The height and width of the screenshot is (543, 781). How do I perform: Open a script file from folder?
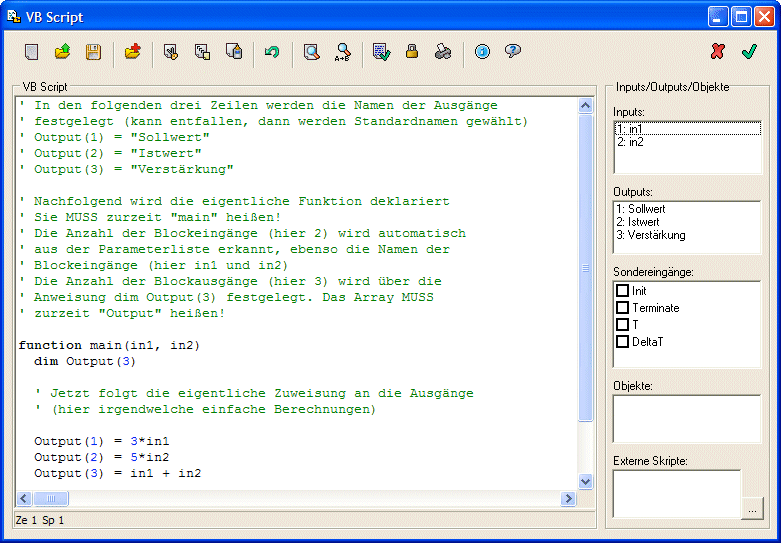point(62,52)
